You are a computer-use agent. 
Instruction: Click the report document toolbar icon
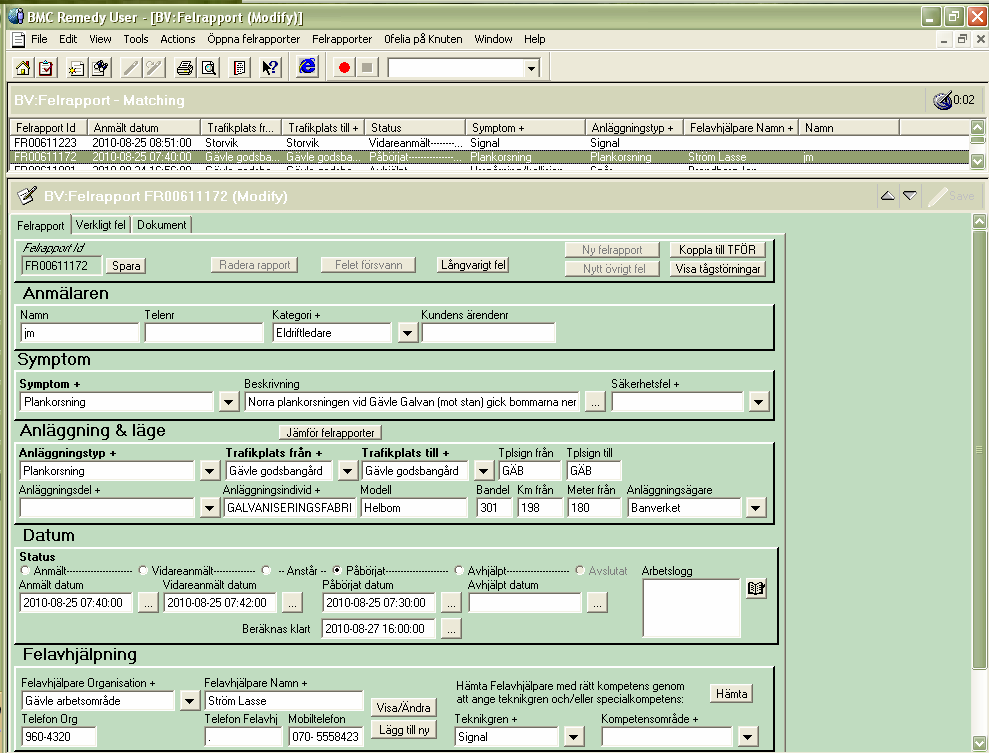pos(240,67)
